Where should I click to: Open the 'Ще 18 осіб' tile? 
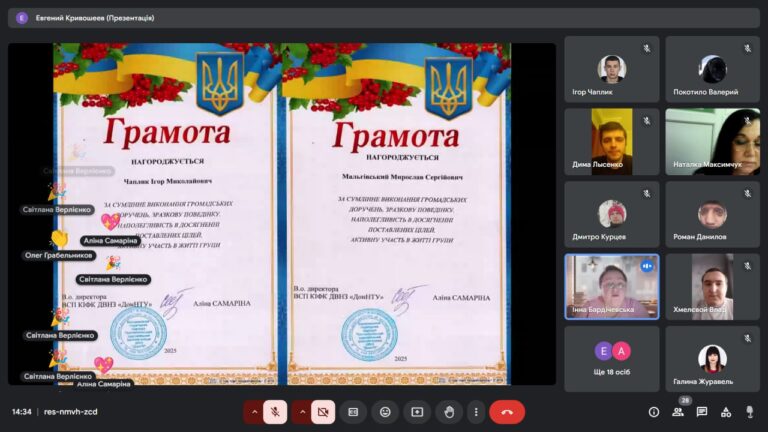(x=612, y=359)
